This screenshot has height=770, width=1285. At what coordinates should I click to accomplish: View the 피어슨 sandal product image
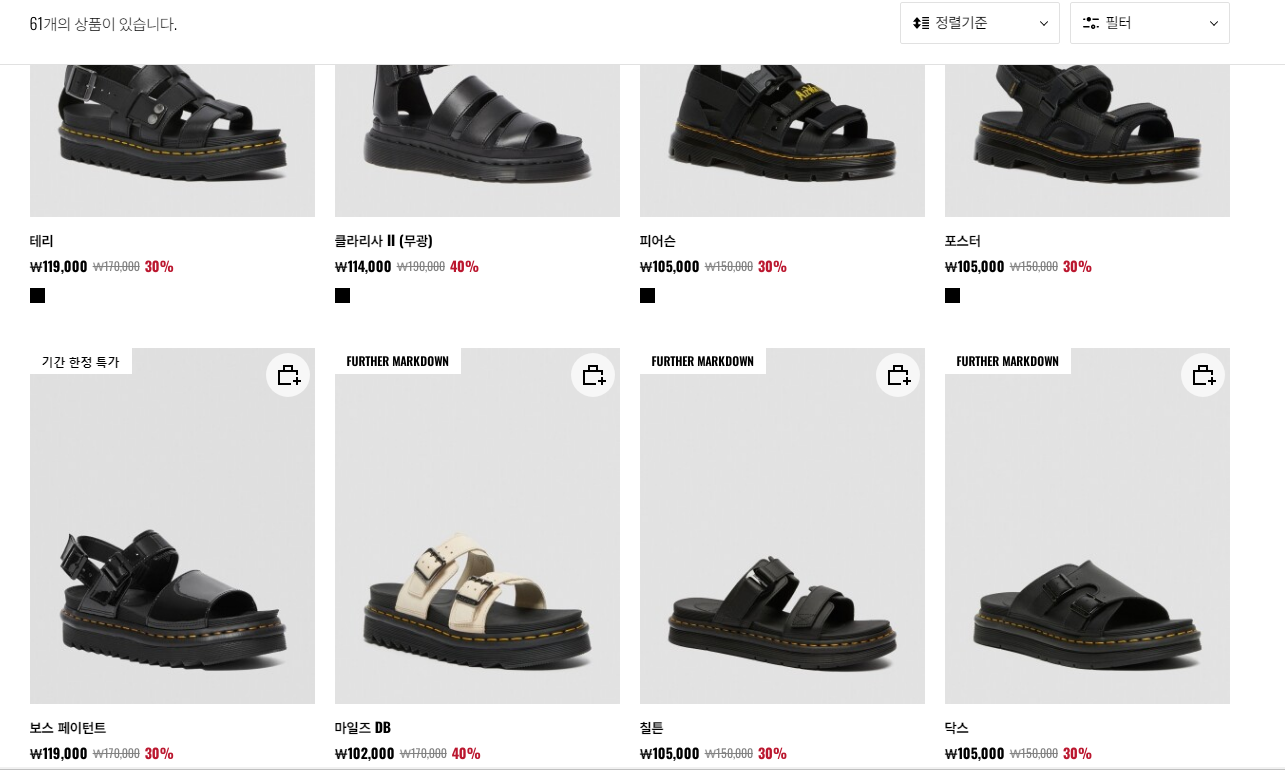click(x=782, y=140)
